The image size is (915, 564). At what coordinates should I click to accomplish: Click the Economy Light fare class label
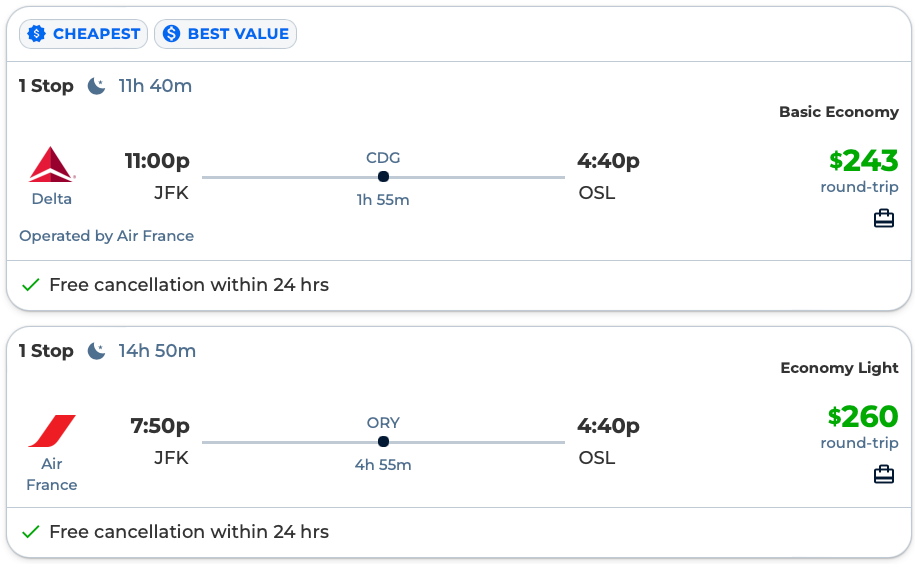tap(839, 368)
